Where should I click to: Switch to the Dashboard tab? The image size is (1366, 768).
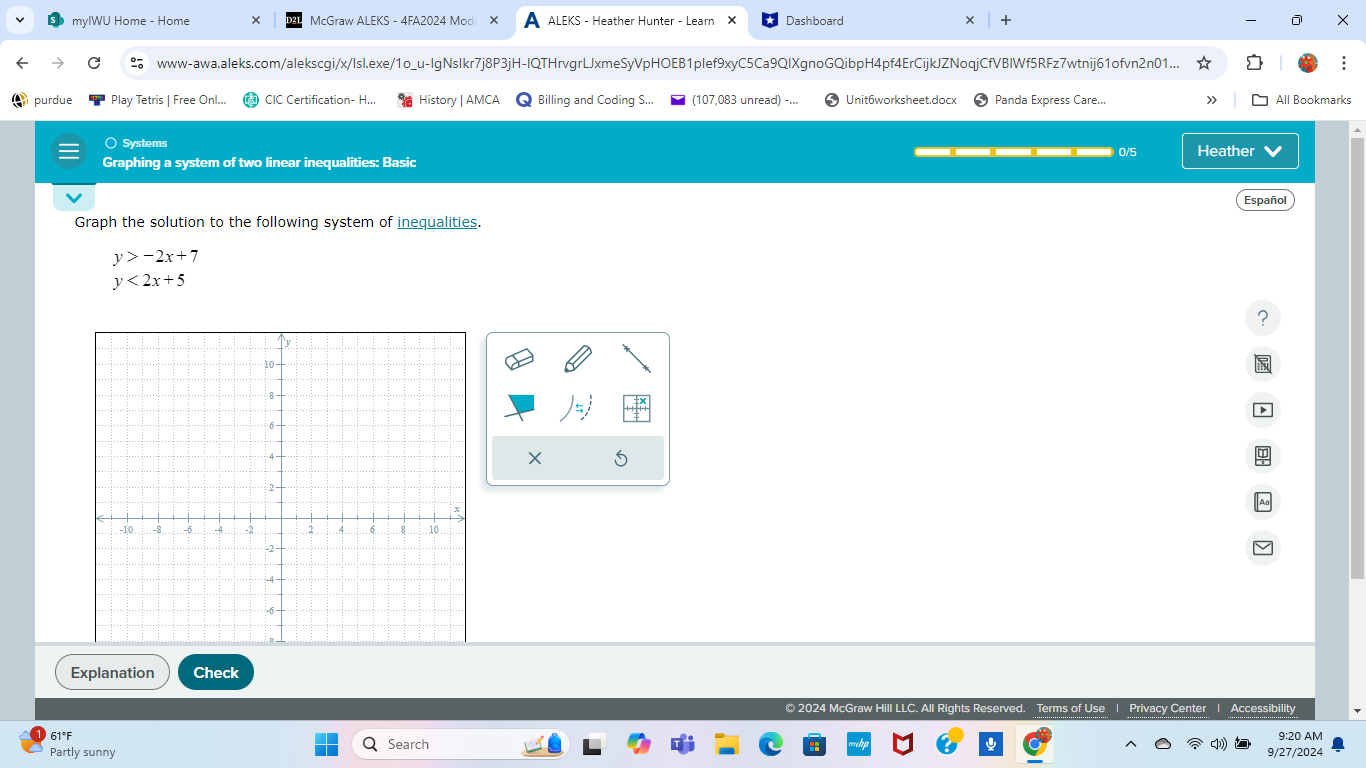(x=866, y=20)
